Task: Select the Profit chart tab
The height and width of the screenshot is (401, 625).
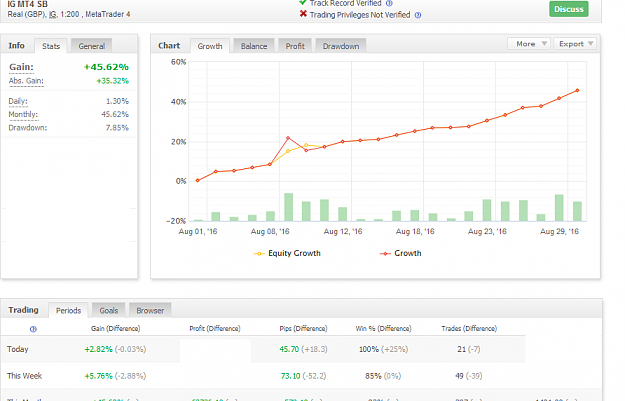Action: 295,46
